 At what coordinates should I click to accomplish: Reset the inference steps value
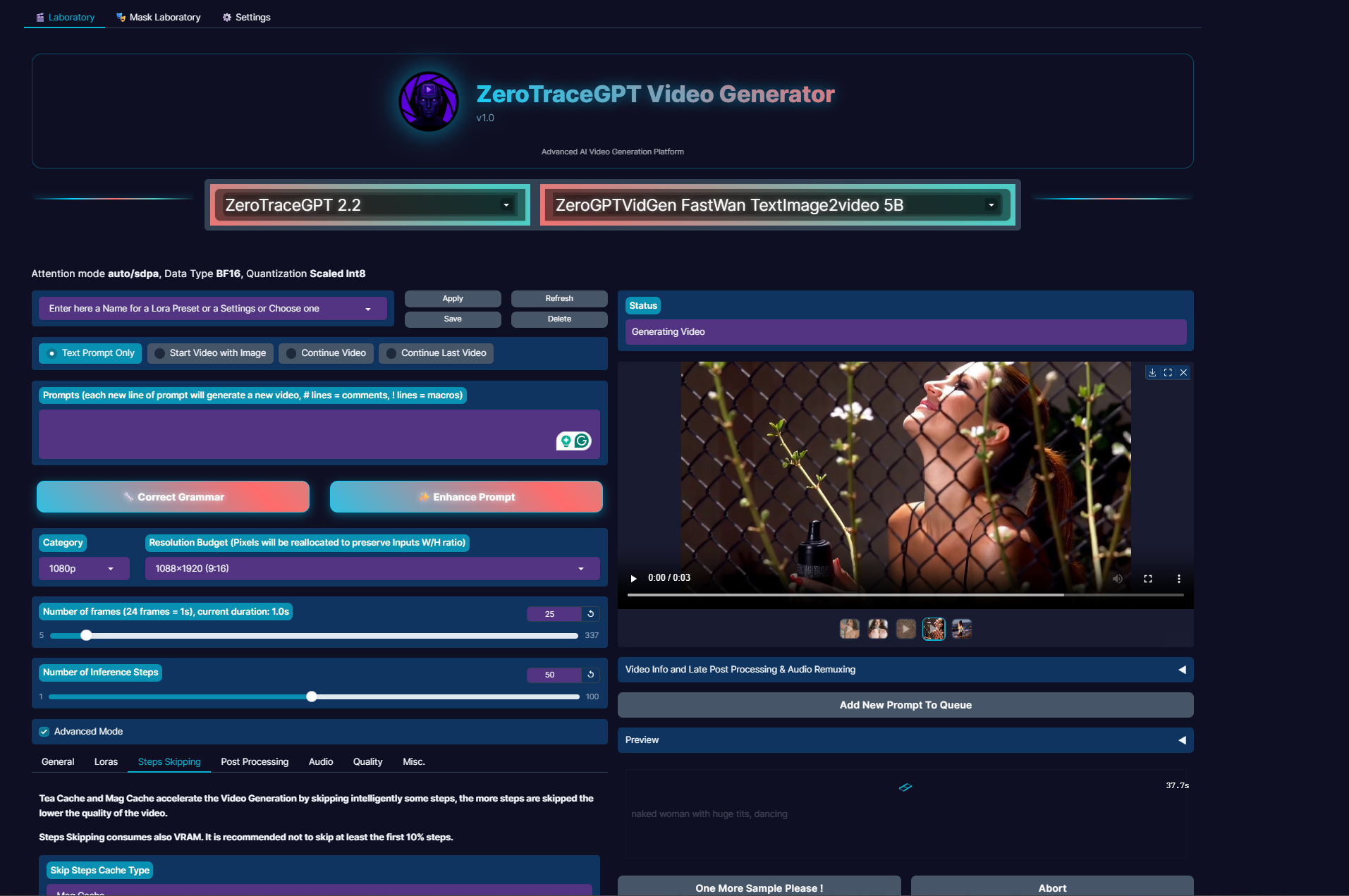pyautogui.click(x=591, y=675)
